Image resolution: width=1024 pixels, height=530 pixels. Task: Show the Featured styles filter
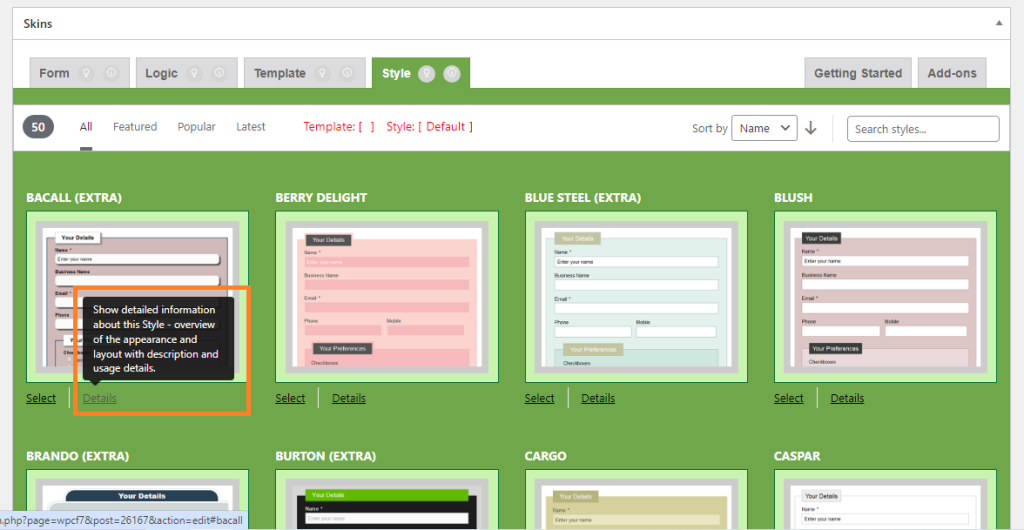tap(135, 127)
